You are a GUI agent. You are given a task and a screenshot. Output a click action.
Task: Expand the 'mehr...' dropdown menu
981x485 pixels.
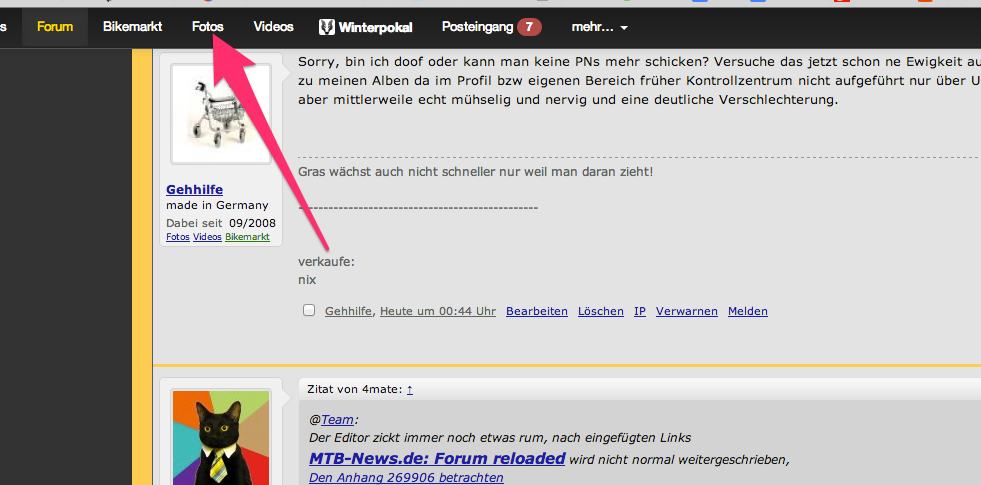599,27
